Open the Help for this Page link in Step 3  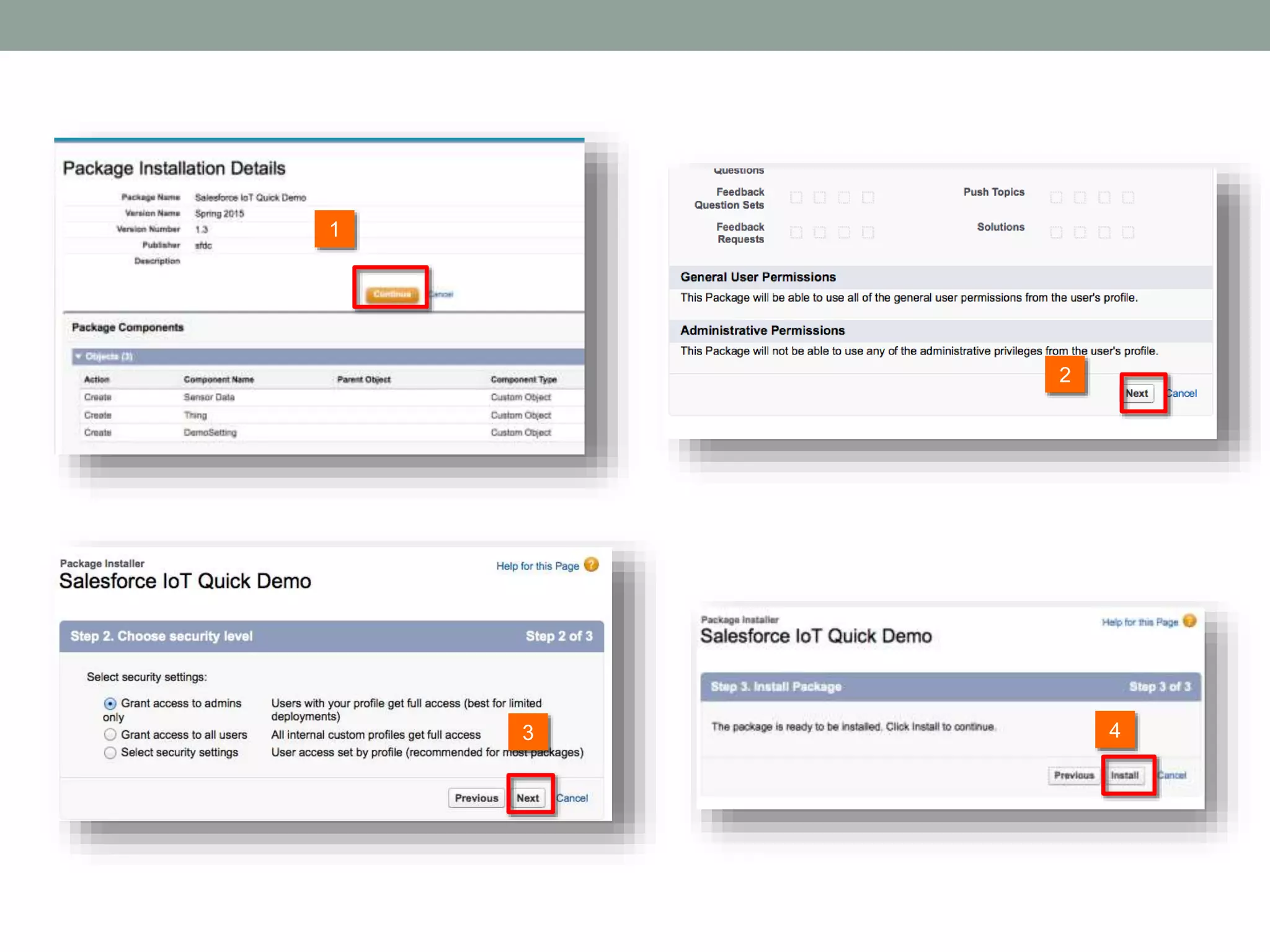[1139, 622]
